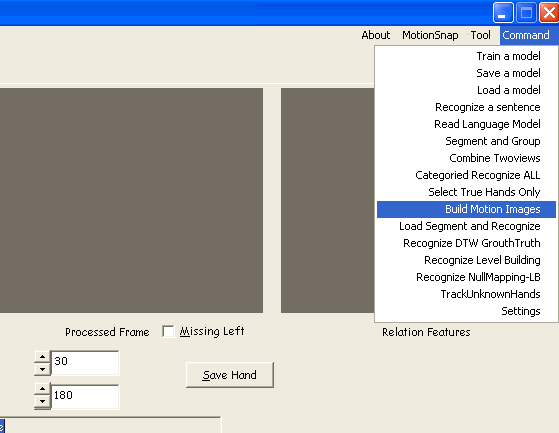Decrease the 180 value with down arrow
This screenshot has height=433, width=559.
(x=42, y=402)
